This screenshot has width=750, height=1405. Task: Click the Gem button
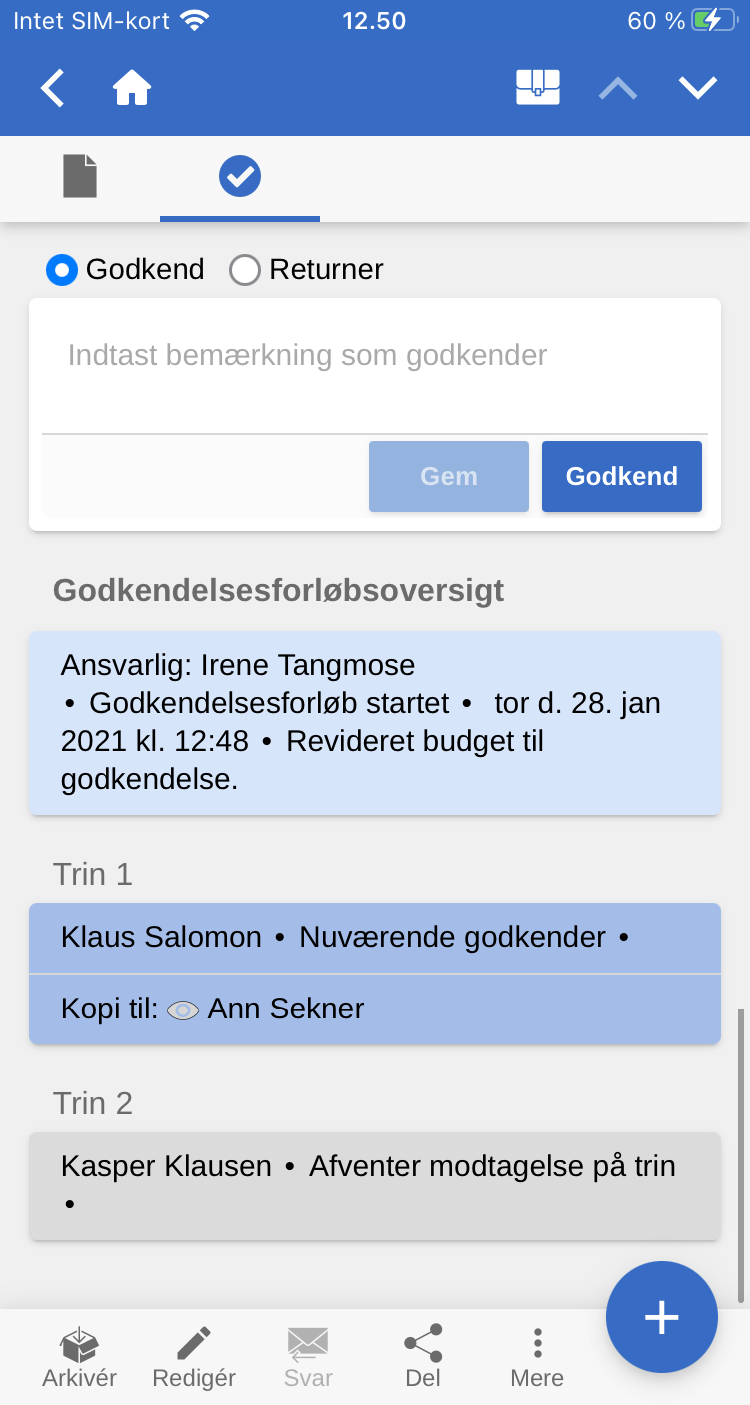[x=448, y=477]
